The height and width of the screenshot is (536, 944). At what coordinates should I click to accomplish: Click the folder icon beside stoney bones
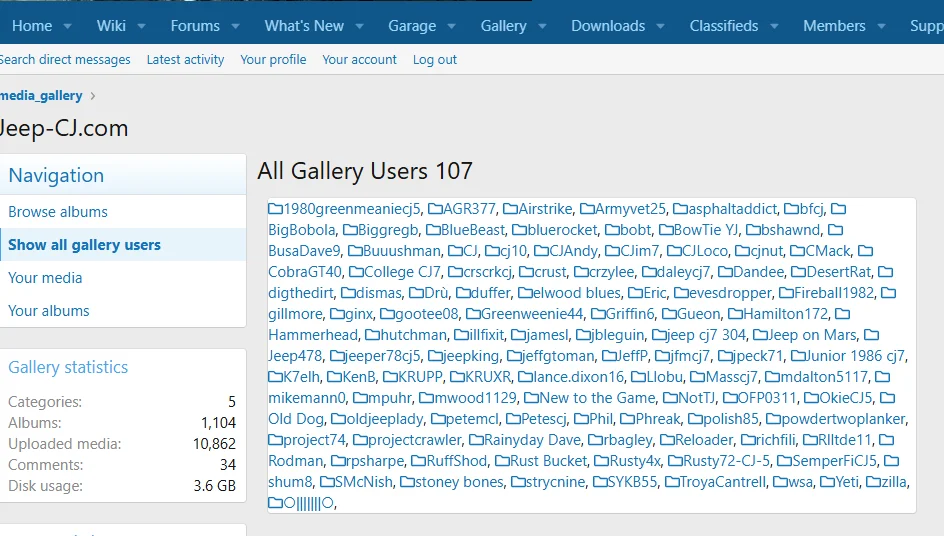coord(407,483)
